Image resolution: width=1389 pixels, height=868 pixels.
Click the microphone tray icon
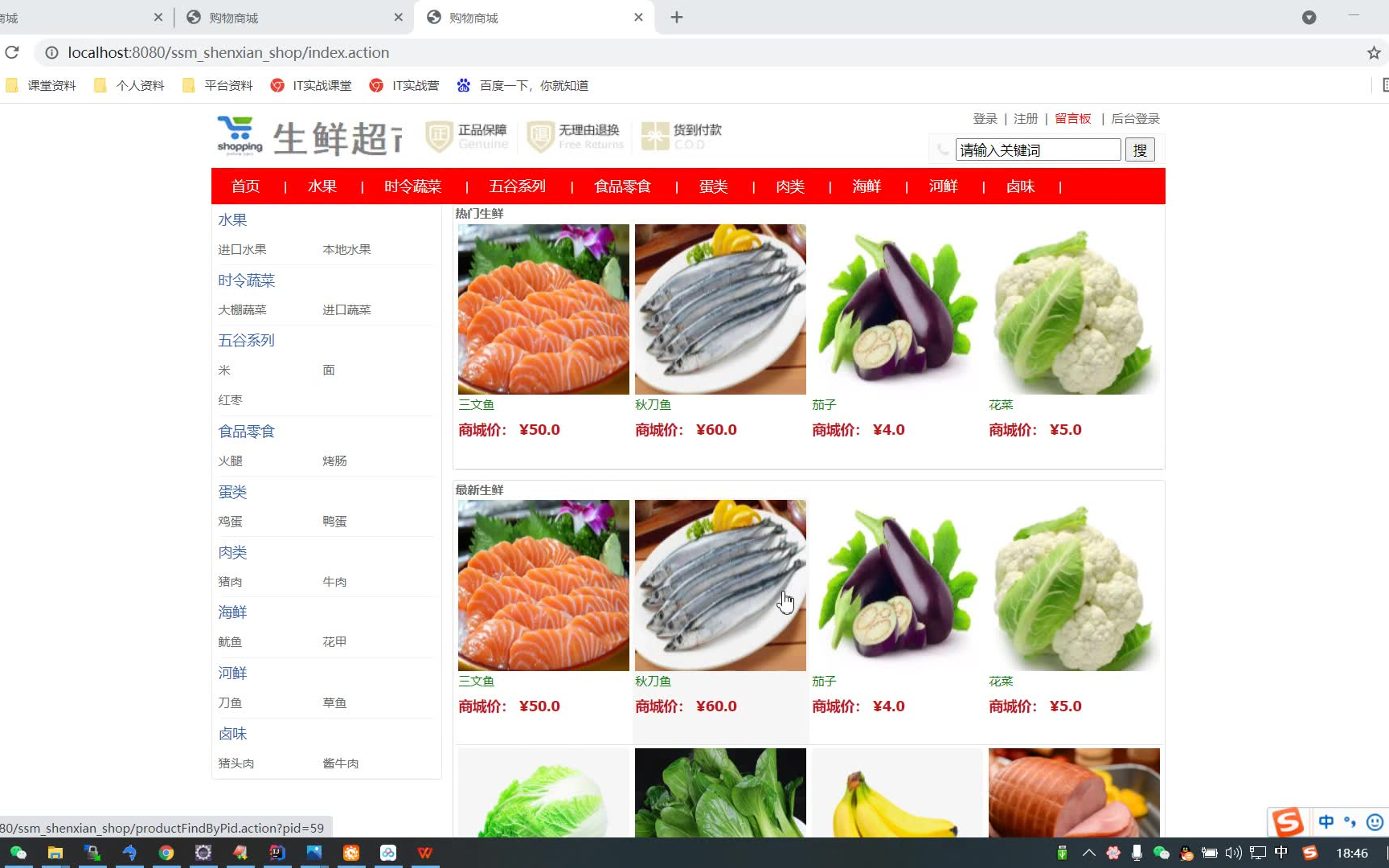pos(1137,853)
